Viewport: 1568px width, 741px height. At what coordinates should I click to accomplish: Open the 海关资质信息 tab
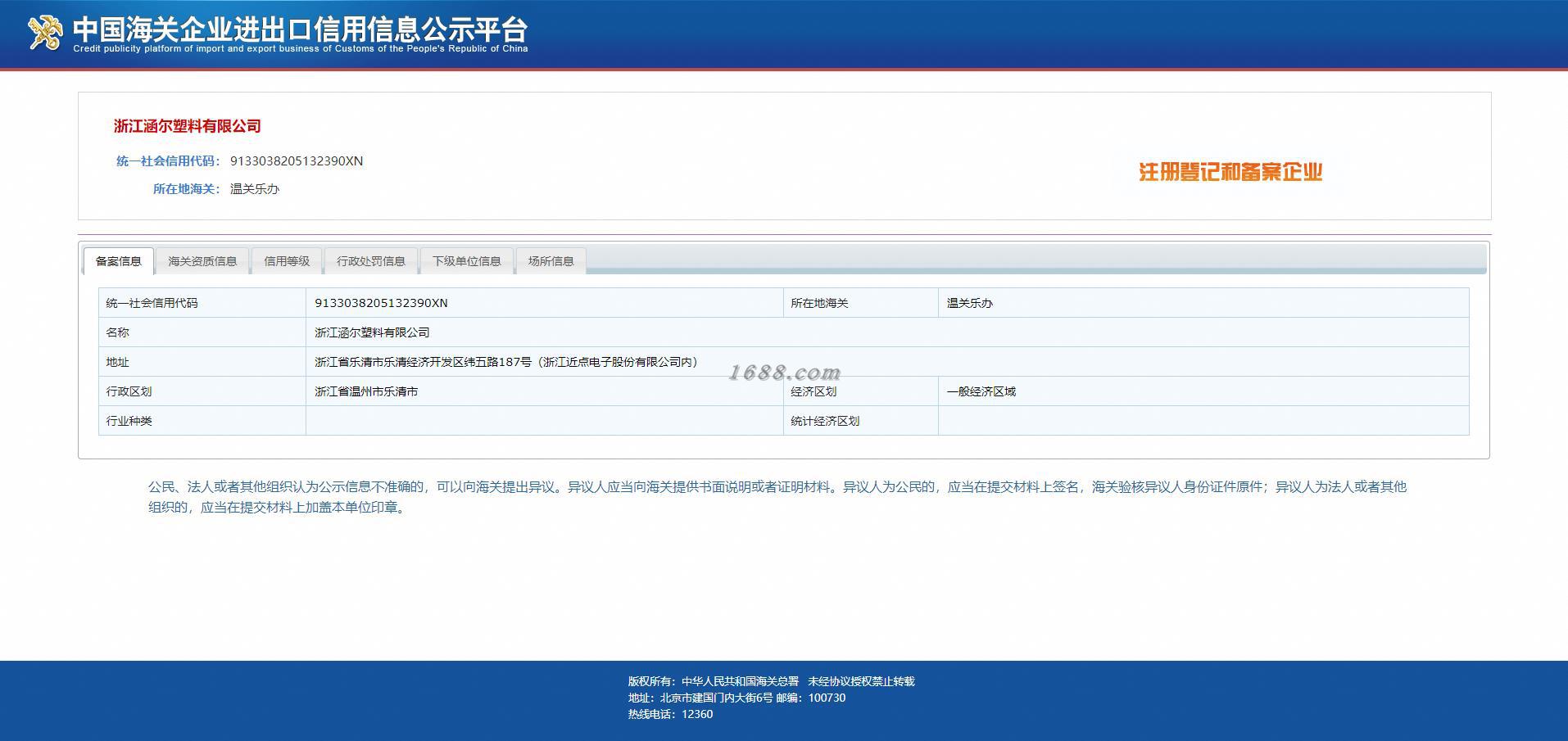click(202, 261)
